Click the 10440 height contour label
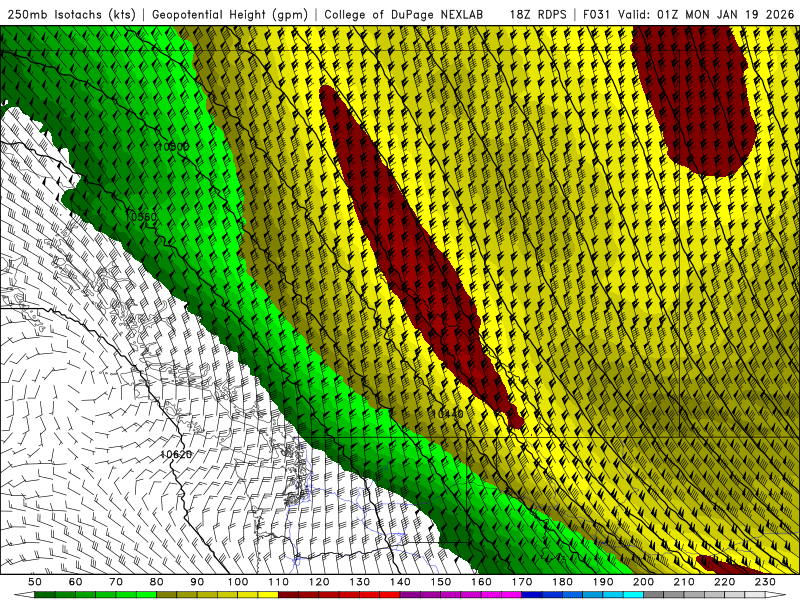Screen dimensions: 800x600 [447, 413]
